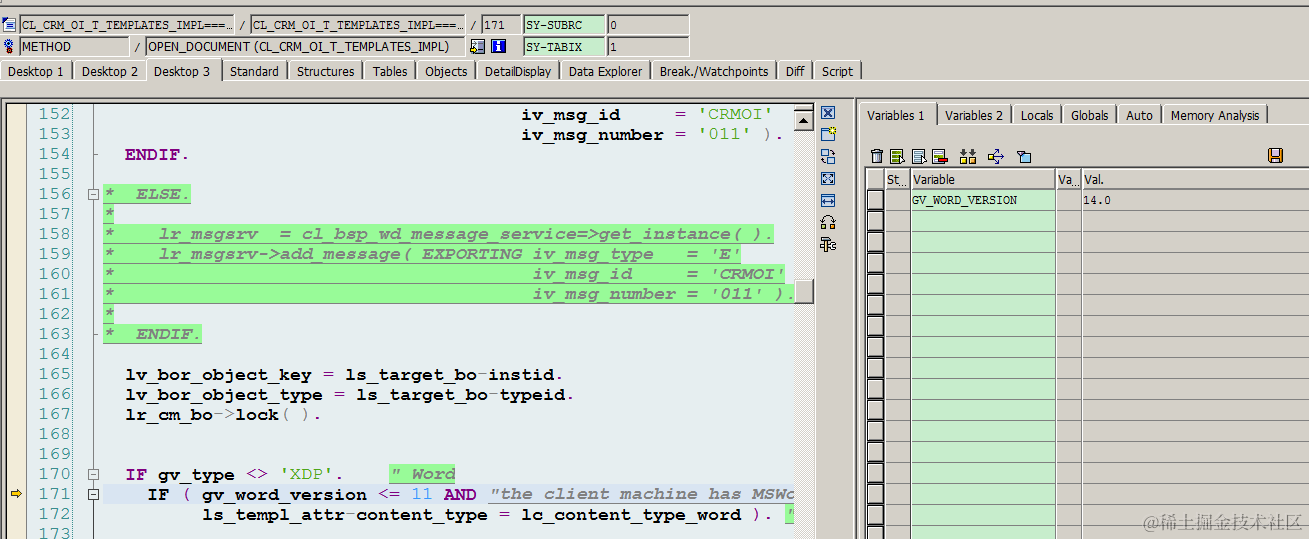Switch to the Locals tab
The height and width of the screenshot is (539, 1309).
tap(1037, 115)
